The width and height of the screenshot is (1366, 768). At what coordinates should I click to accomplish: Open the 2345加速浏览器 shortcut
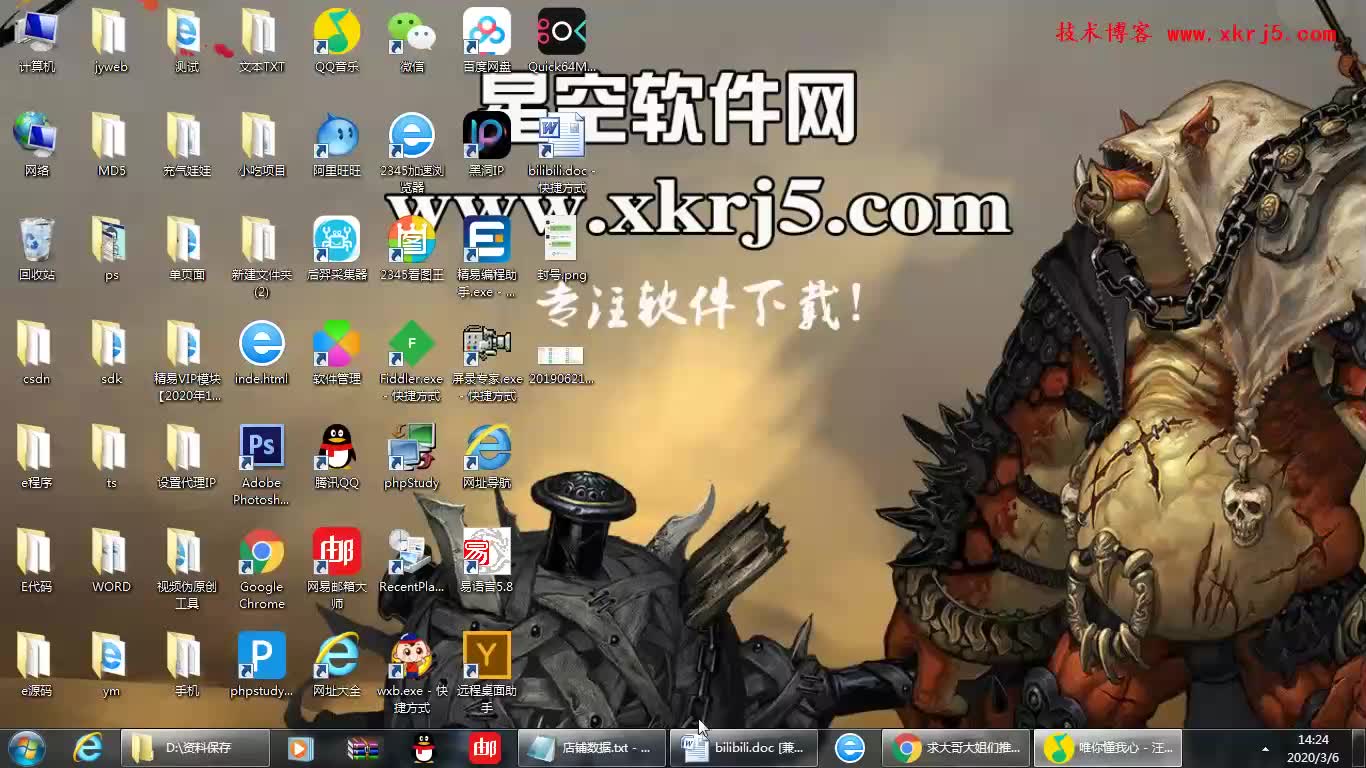click(412, 153)
